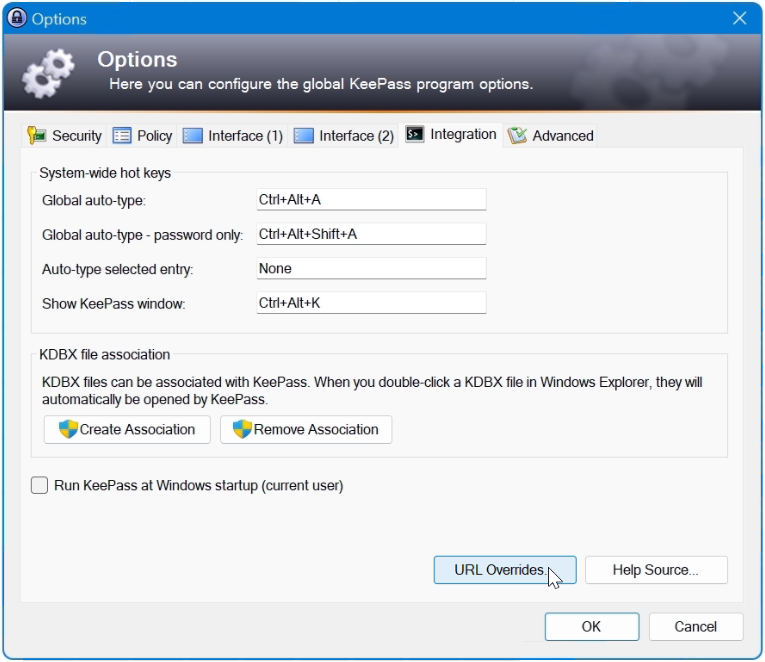
Task: Confirm options with OK button
Action: click(592, 626)
